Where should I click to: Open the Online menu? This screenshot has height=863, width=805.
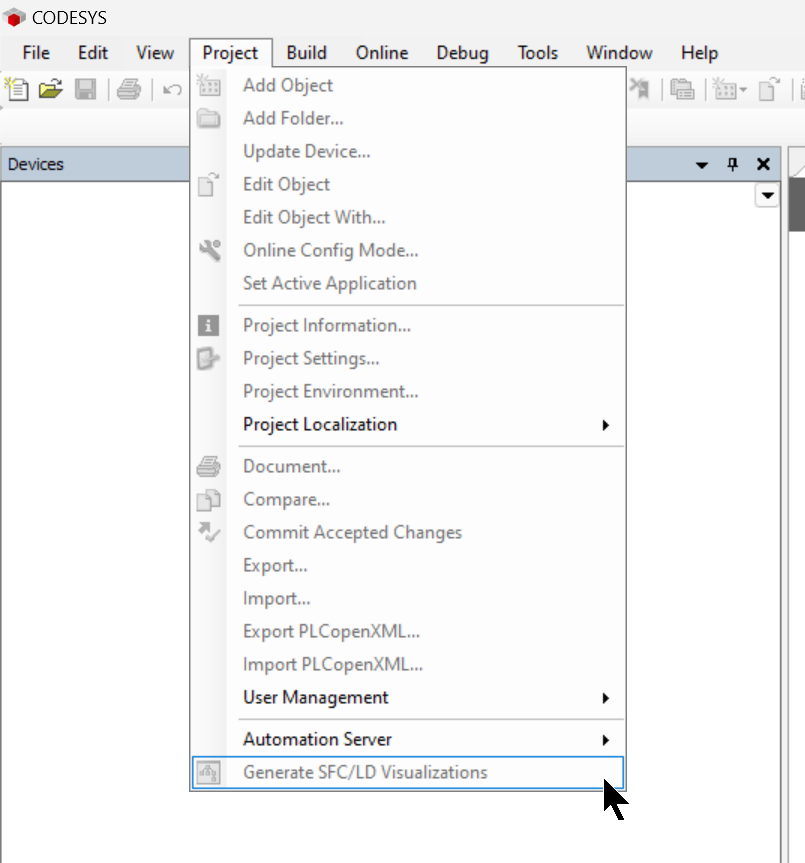click(382, 53)
